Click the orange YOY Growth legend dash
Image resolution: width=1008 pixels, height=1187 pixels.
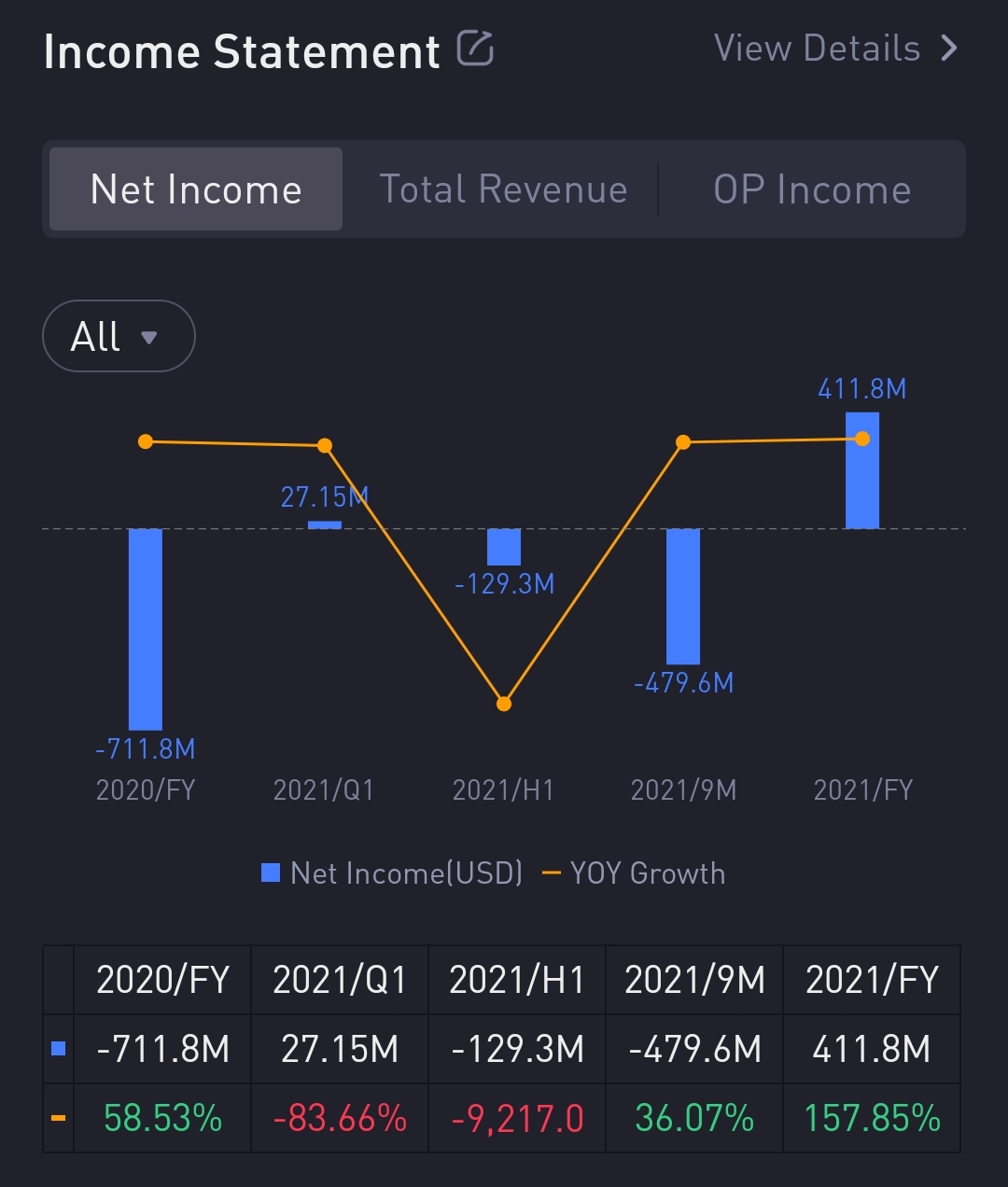click(x=552, y=873)
